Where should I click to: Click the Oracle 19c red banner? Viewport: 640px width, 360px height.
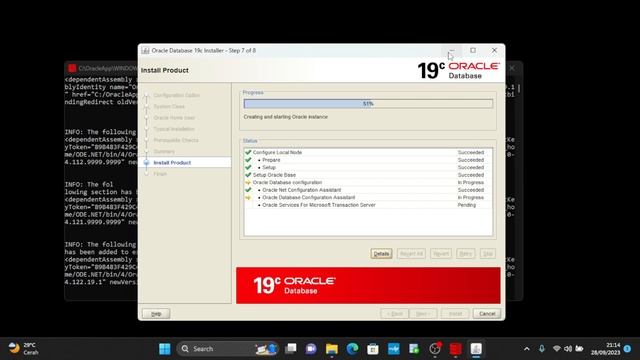(368, 285)
